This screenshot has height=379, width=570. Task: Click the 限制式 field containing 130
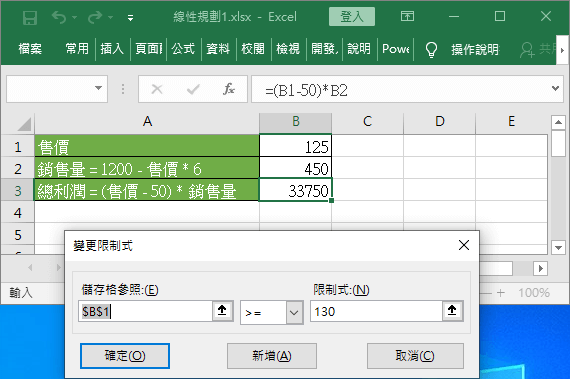[376, 311]
